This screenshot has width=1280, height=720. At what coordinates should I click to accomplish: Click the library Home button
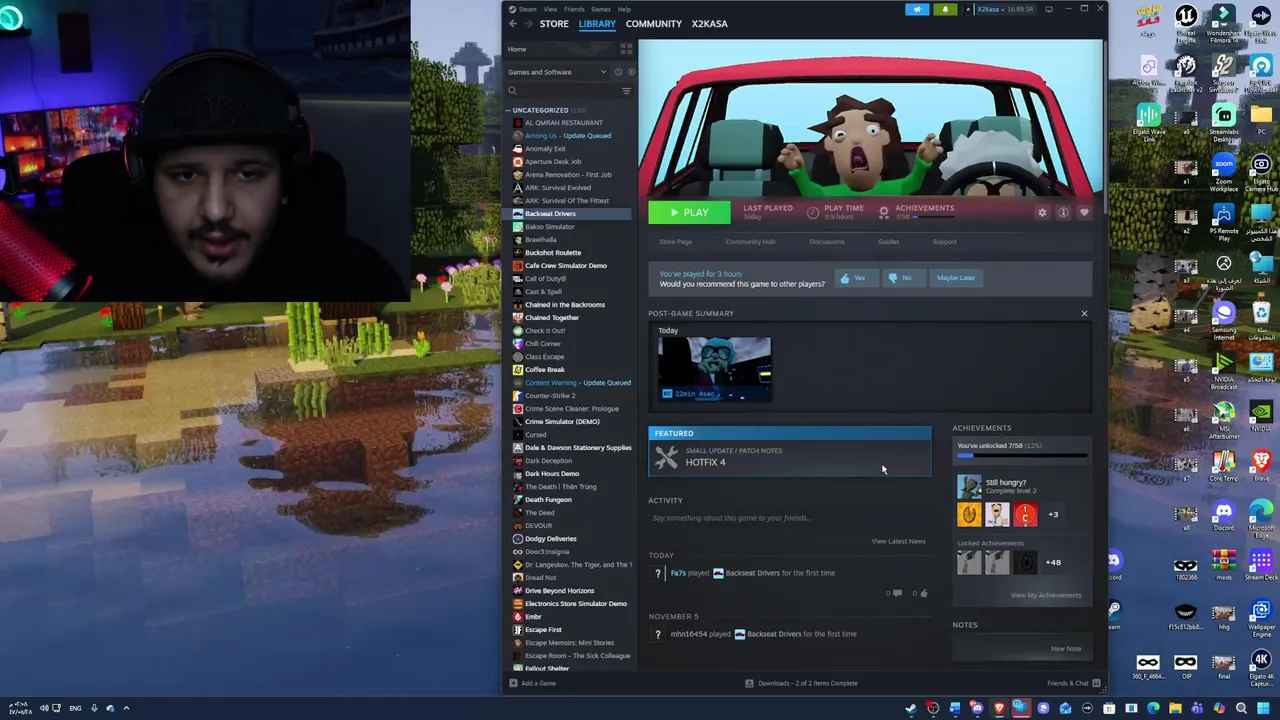[517, 49]
